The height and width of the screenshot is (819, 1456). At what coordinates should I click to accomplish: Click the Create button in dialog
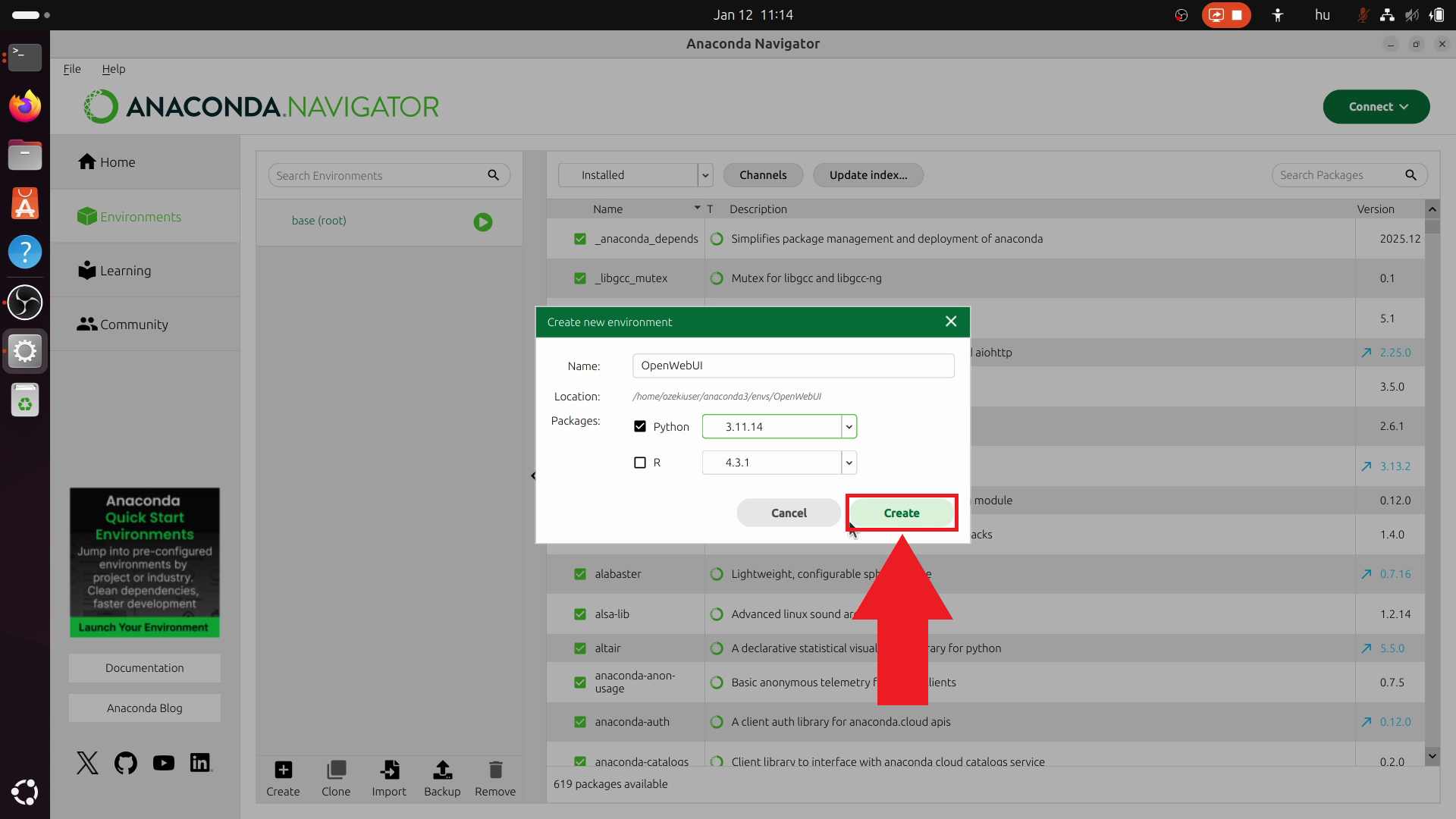click(x=901, y=513)
